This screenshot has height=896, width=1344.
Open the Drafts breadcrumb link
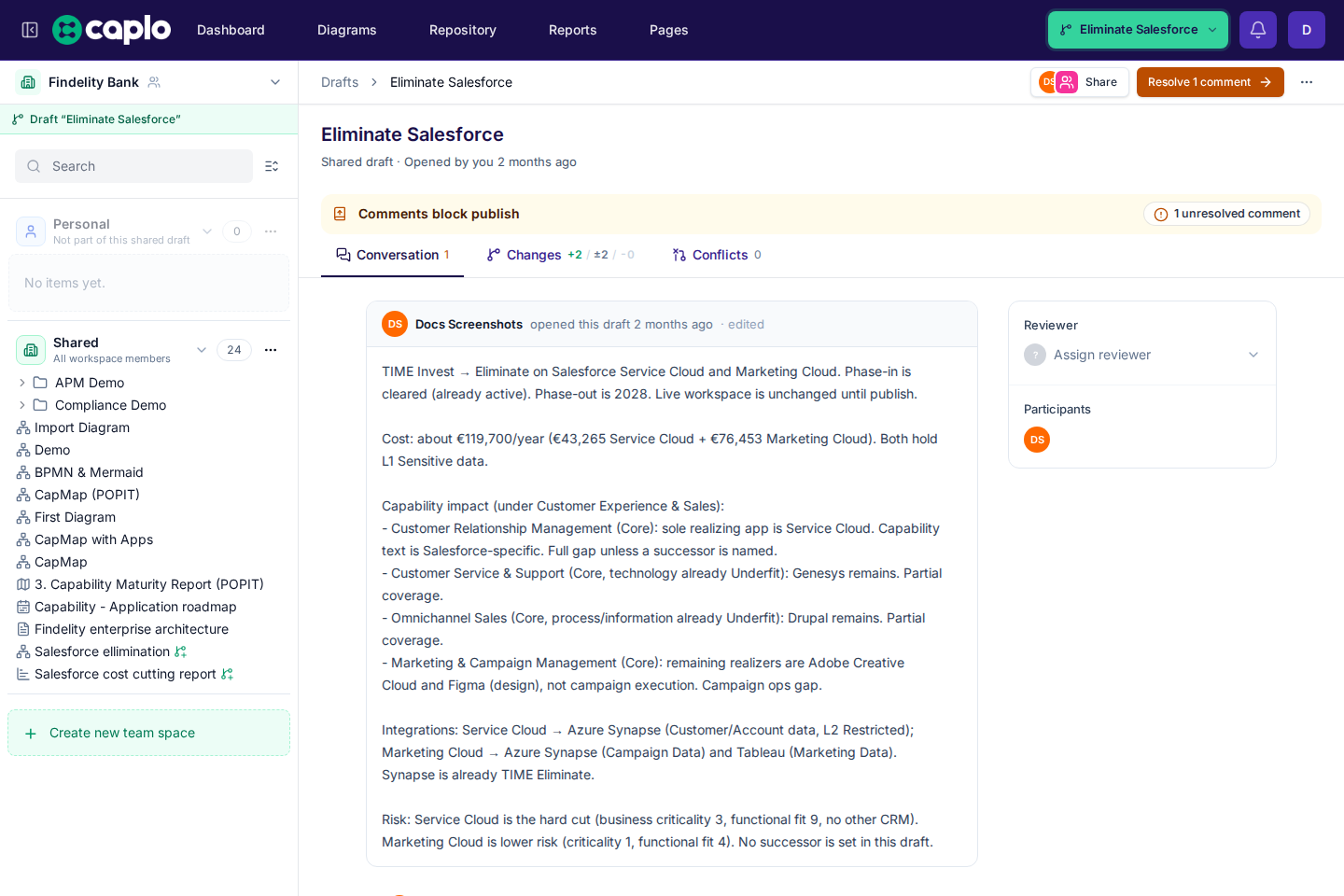click(x=340, y=82)
